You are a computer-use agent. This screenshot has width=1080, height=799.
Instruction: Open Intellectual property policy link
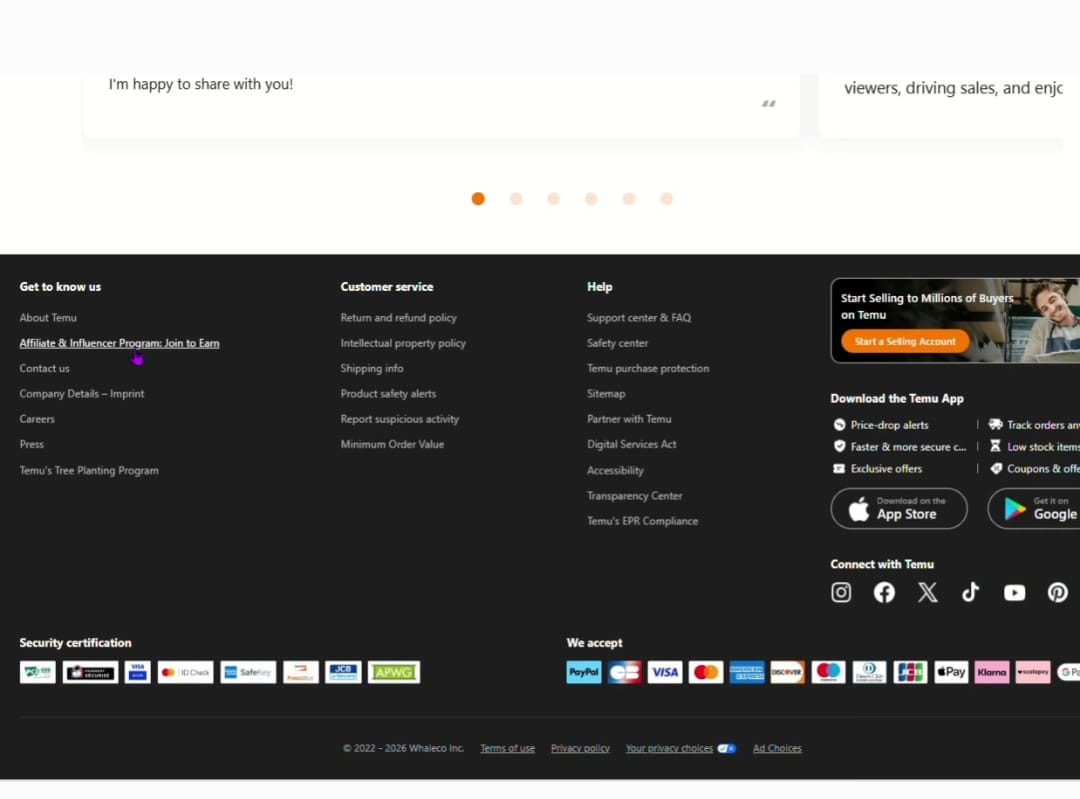(403, 343)
